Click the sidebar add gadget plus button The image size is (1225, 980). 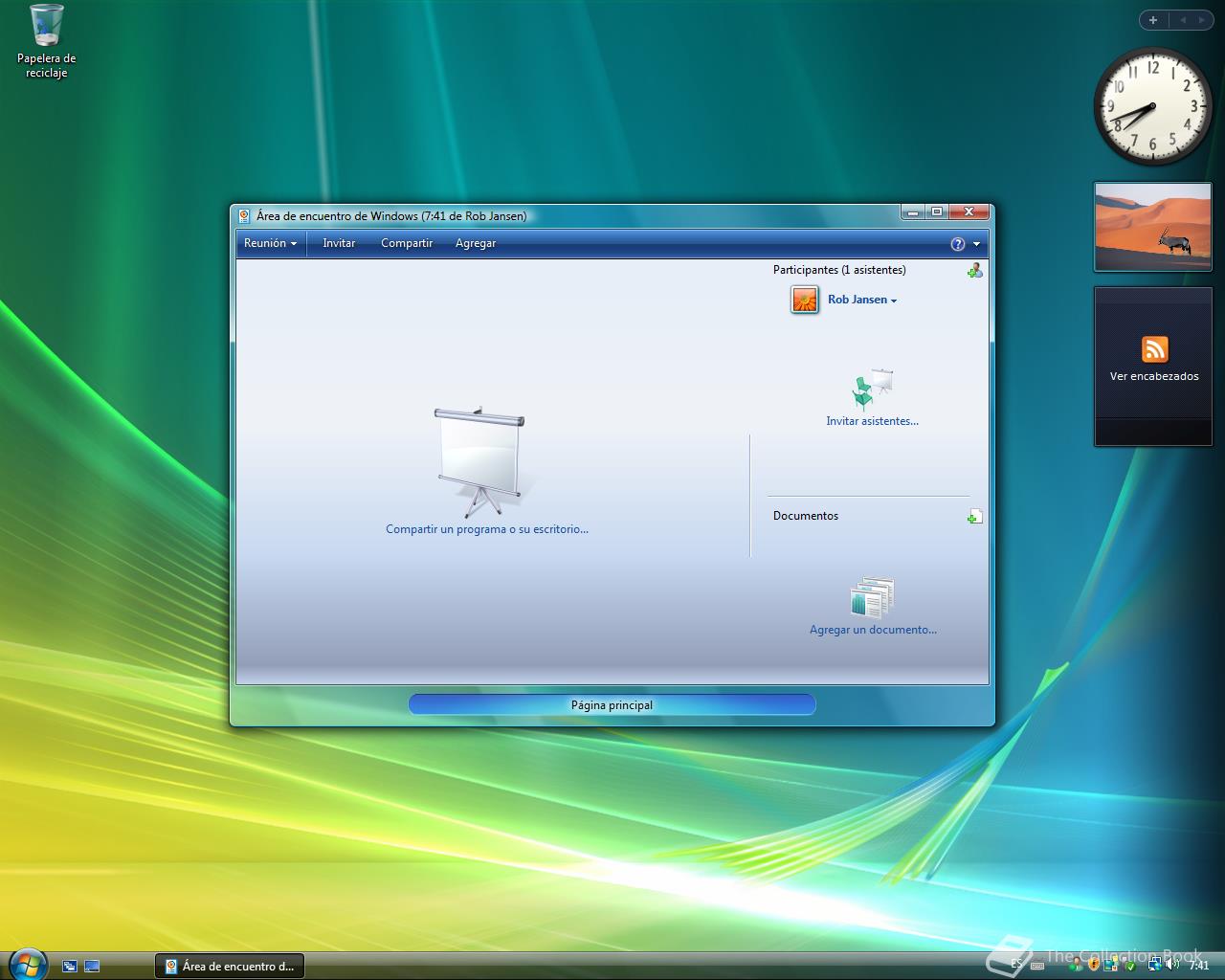(x=1153, y=20)
